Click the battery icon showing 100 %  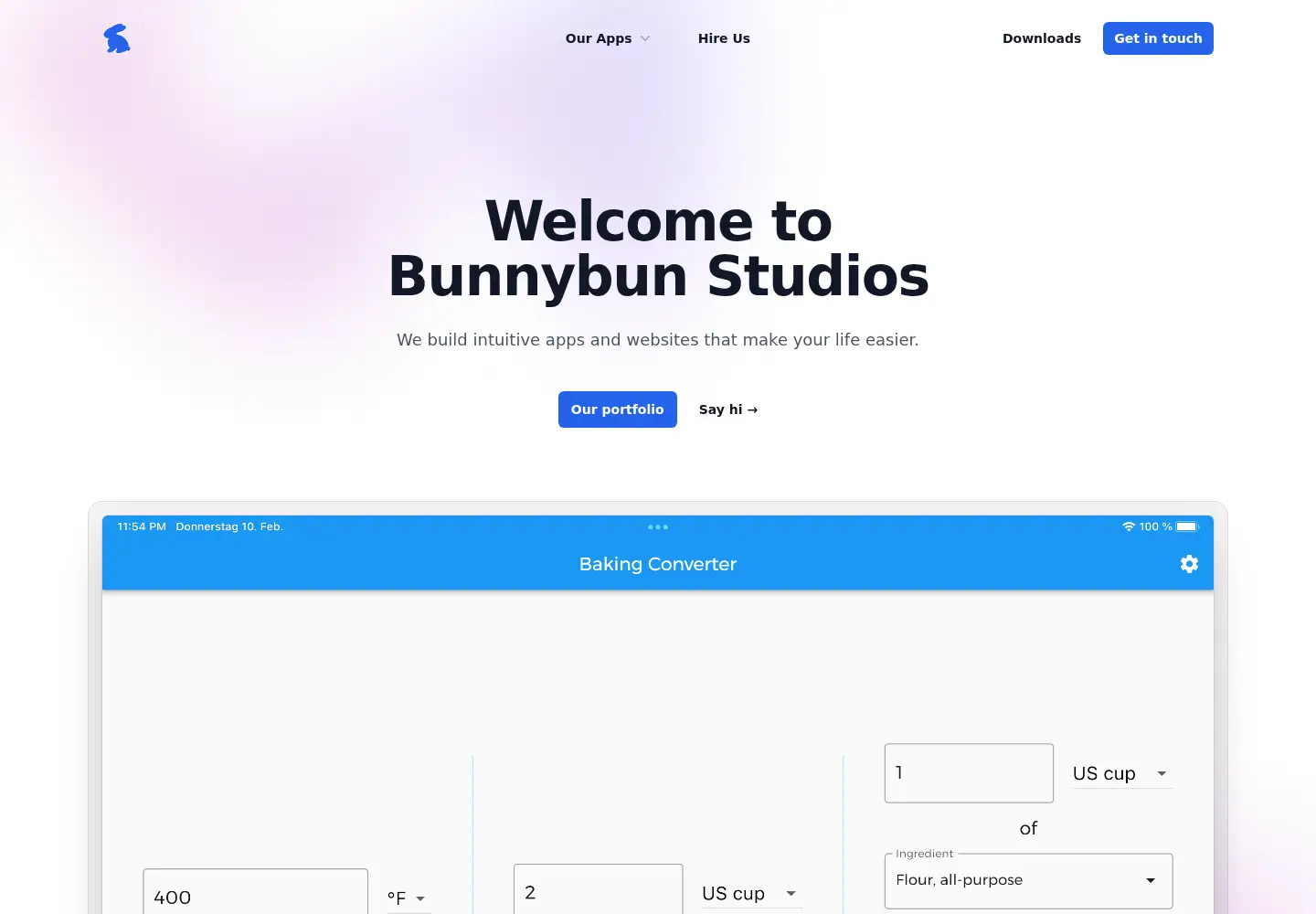[1187, 526]
